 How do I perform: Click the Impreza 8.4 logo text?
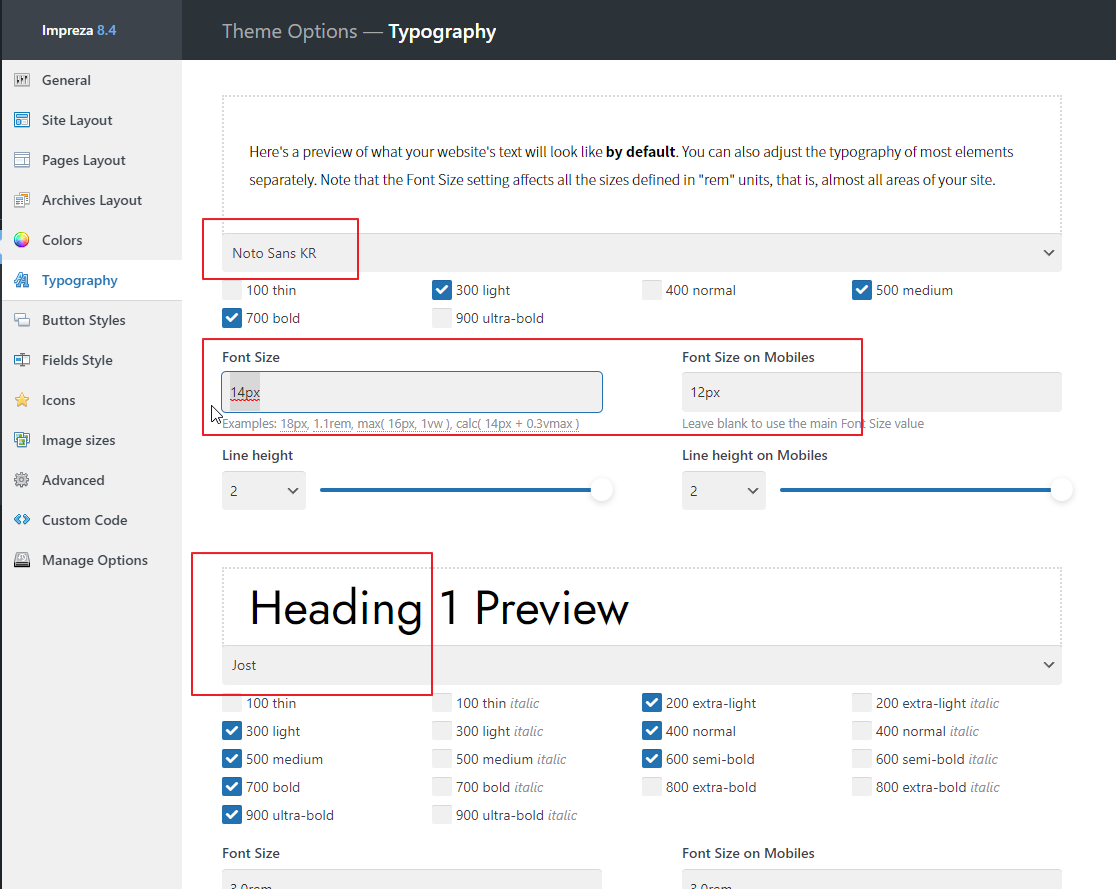tap(79, 30)
